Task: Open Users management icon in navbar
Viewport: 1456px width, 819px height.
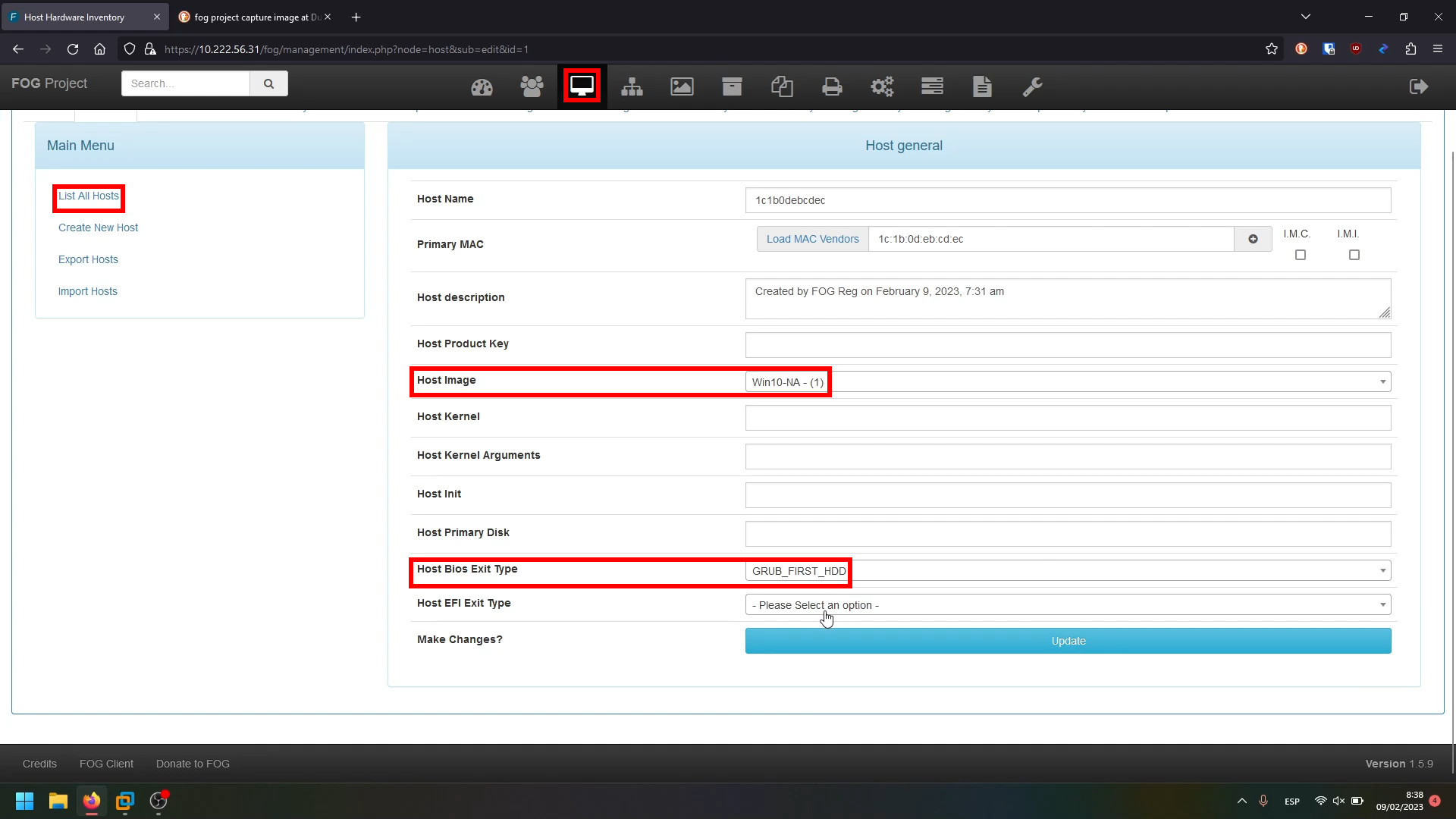Action: (532, 87)
